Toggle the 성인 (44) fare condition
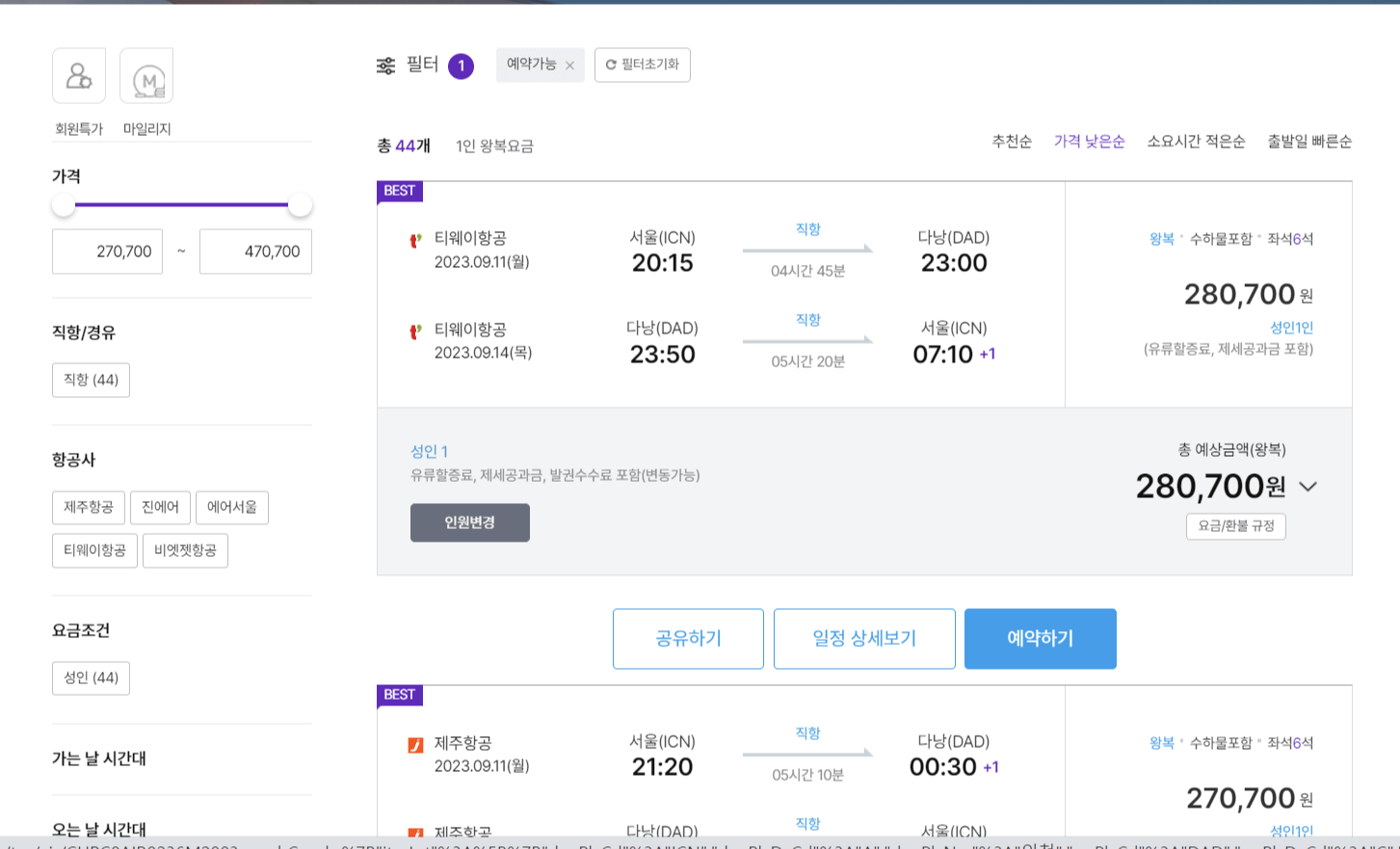The width and height of the screenshot is (1400, 849). [x=91, y=677]
